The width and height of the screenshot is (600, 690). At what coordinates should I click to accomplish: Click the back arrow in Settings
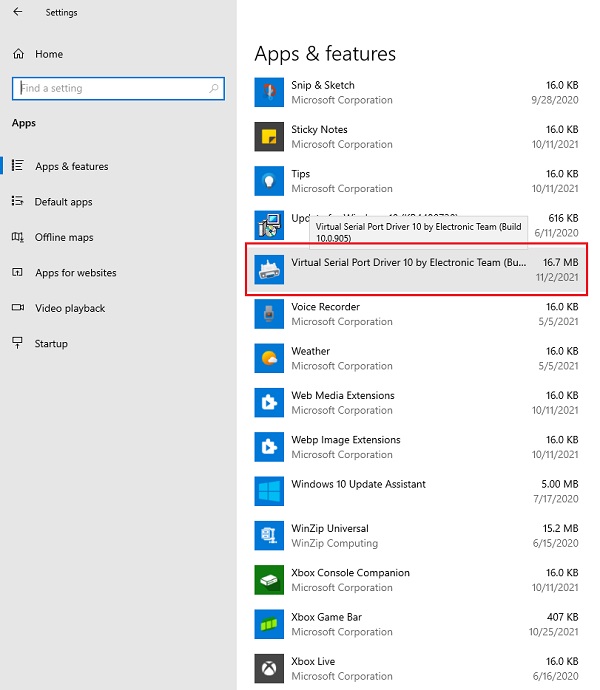point(18,12)
